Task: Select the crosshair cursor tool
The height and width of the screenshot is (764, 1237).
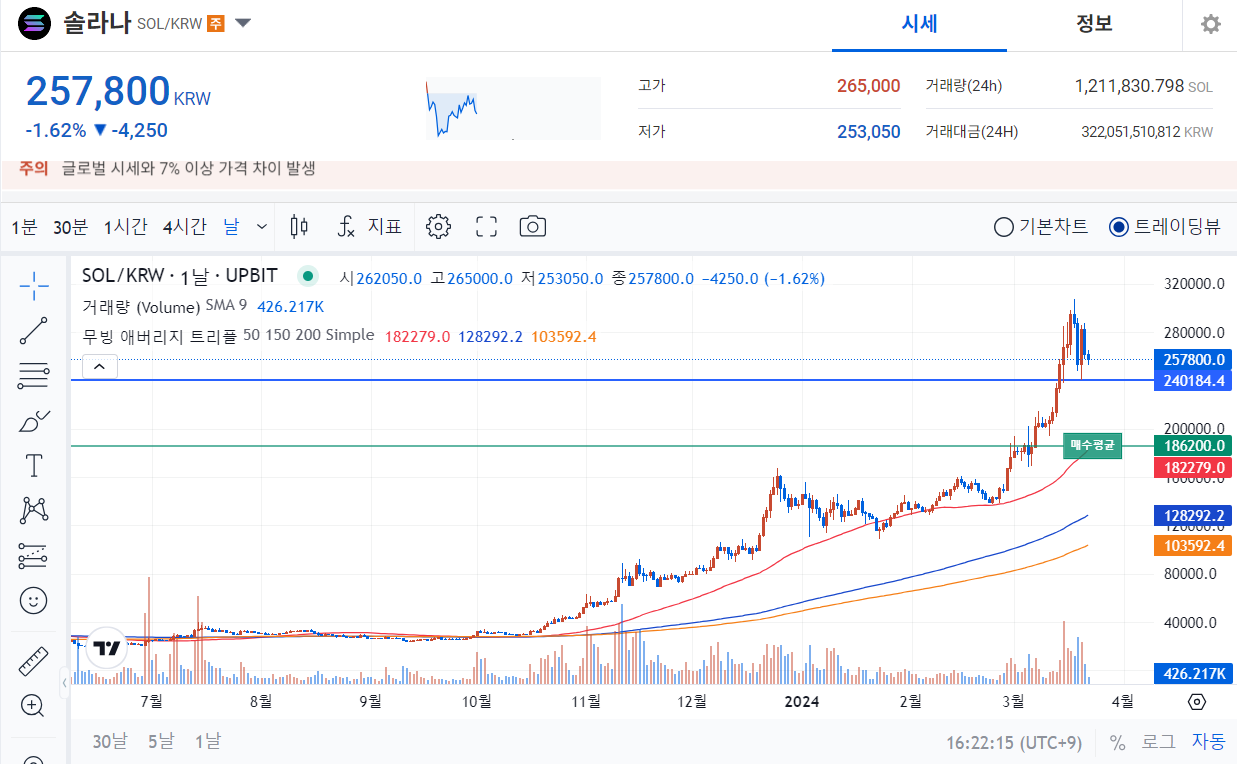Action: tap(34, 285)
